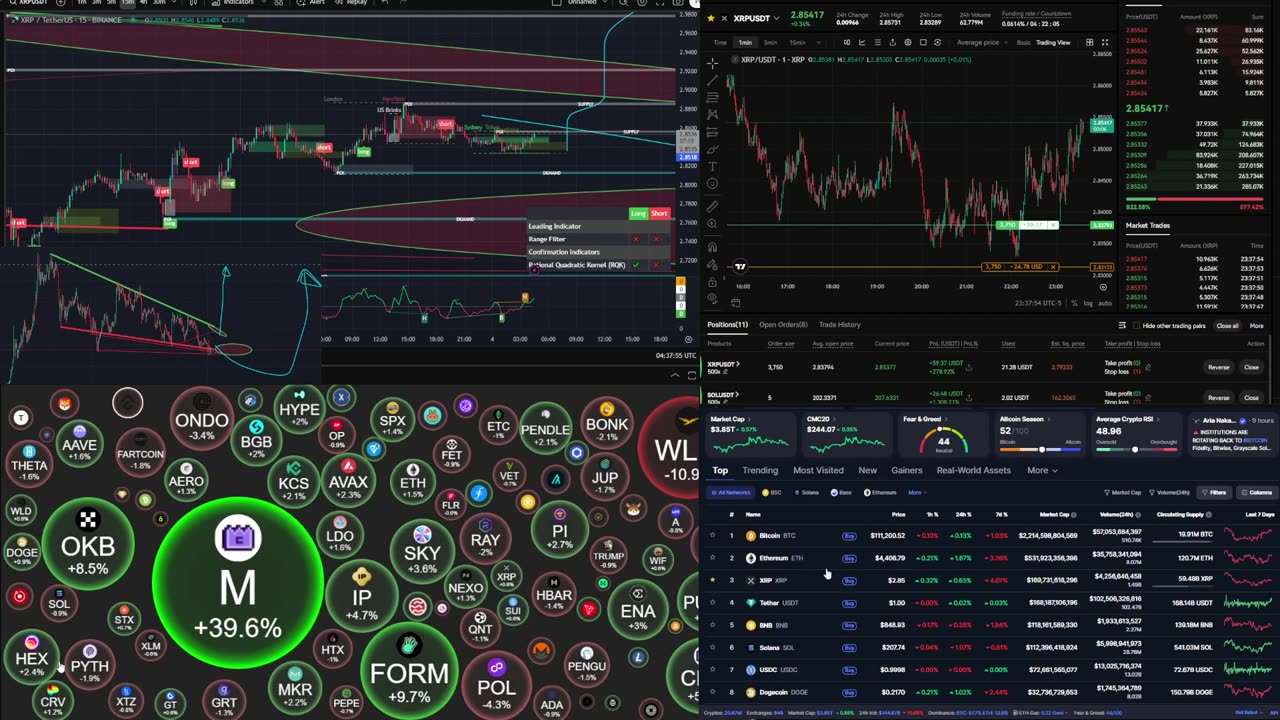Open the Filters button
Image resolution: width=1280 pixels, height=720 pixels.
pos(1214,492)
